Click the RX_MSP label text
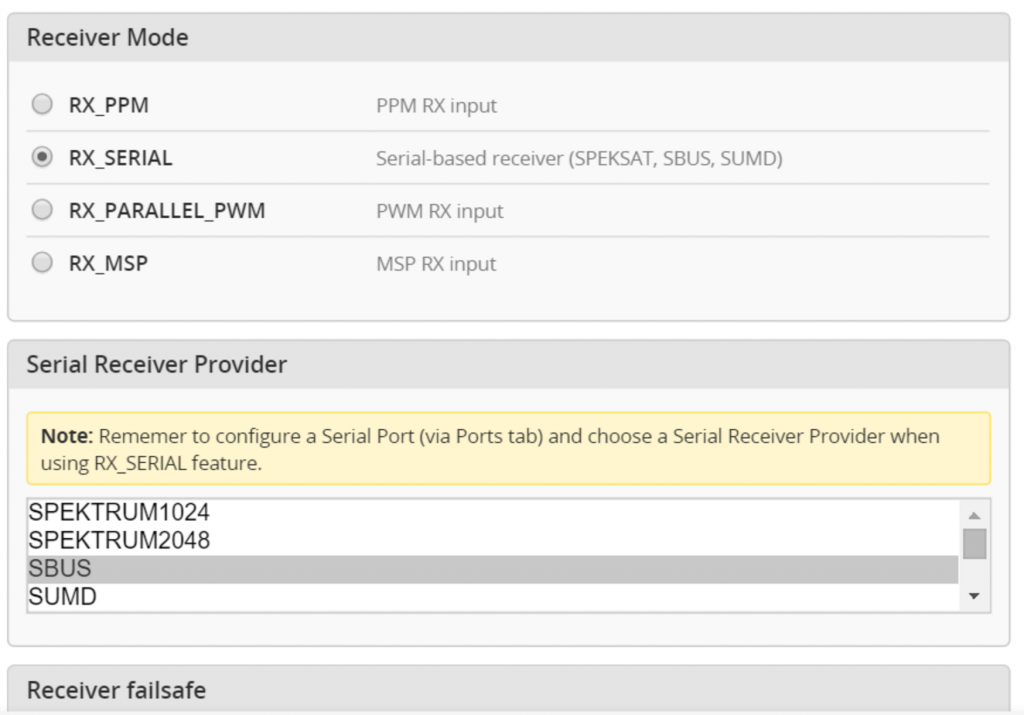 pos(108,264)
